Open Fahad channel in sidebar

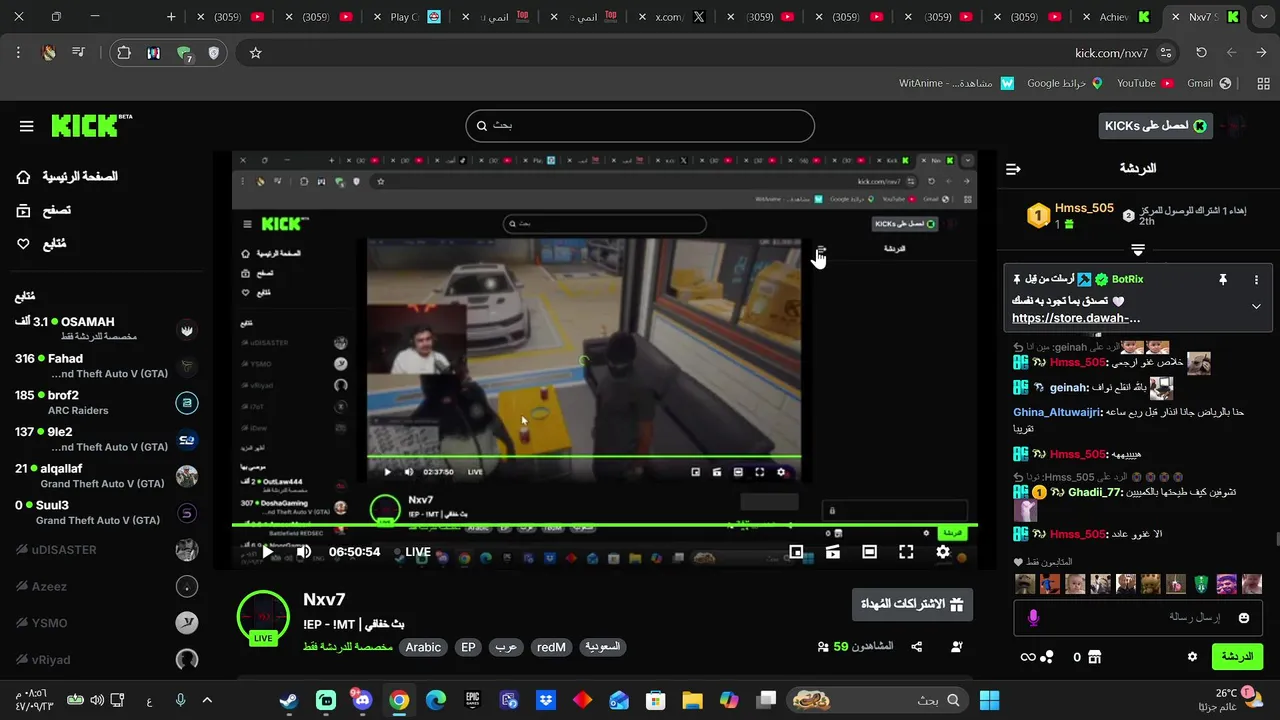(x=105, y=366)
